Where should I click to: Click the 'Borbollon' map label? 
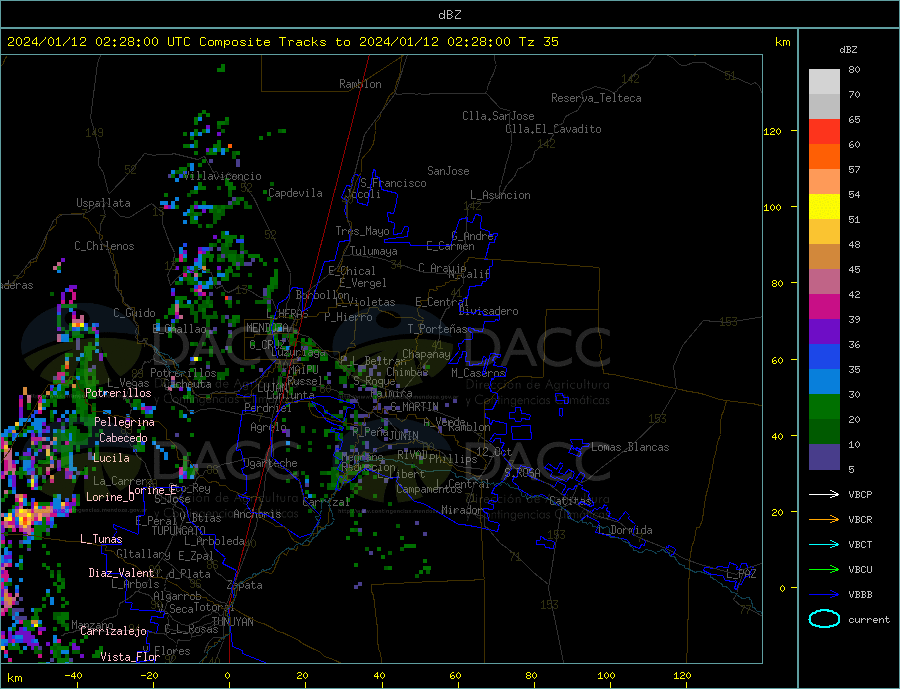tap(323, 295)
